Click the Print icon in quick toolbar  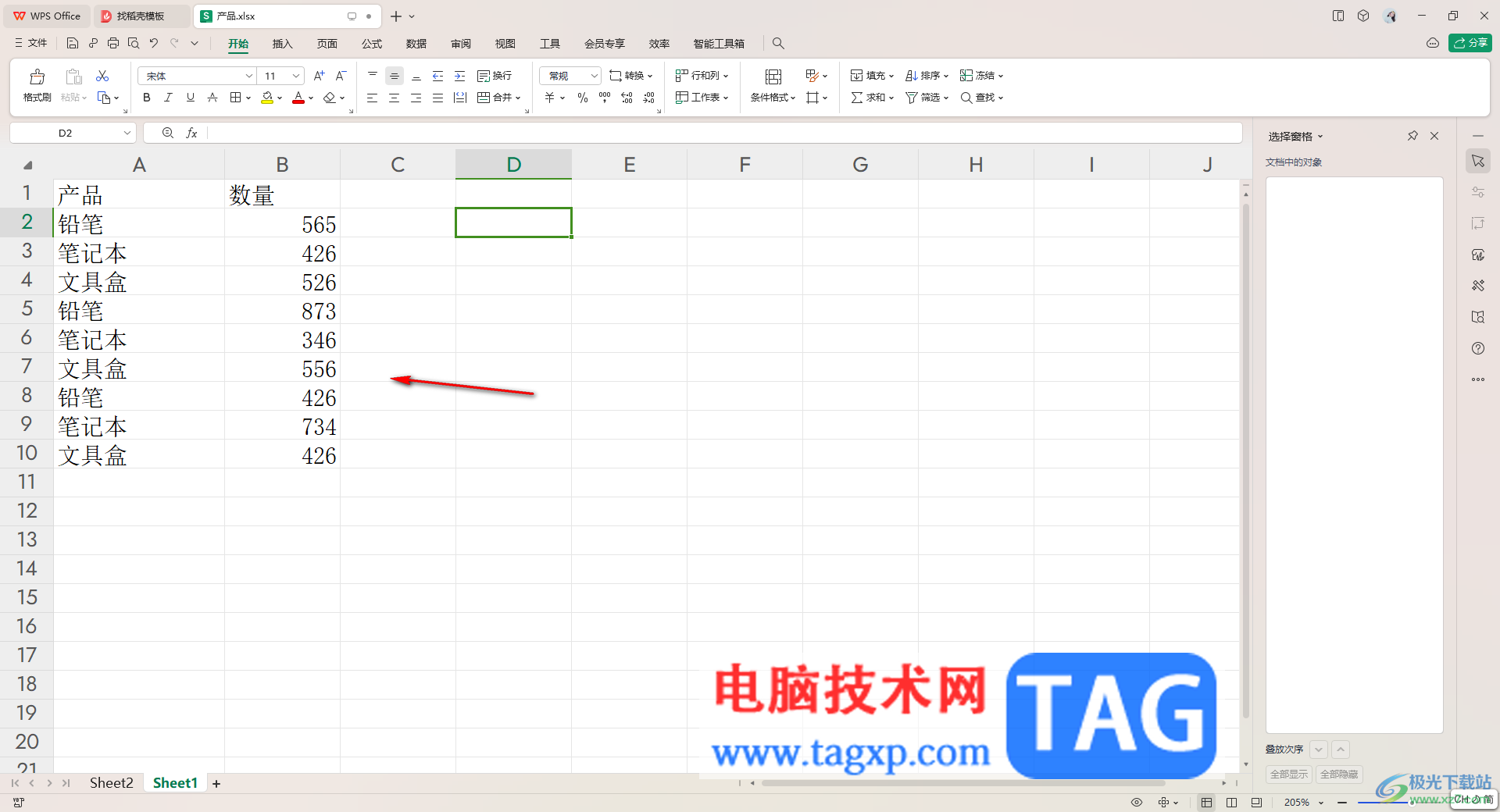[x=113, y=43]
